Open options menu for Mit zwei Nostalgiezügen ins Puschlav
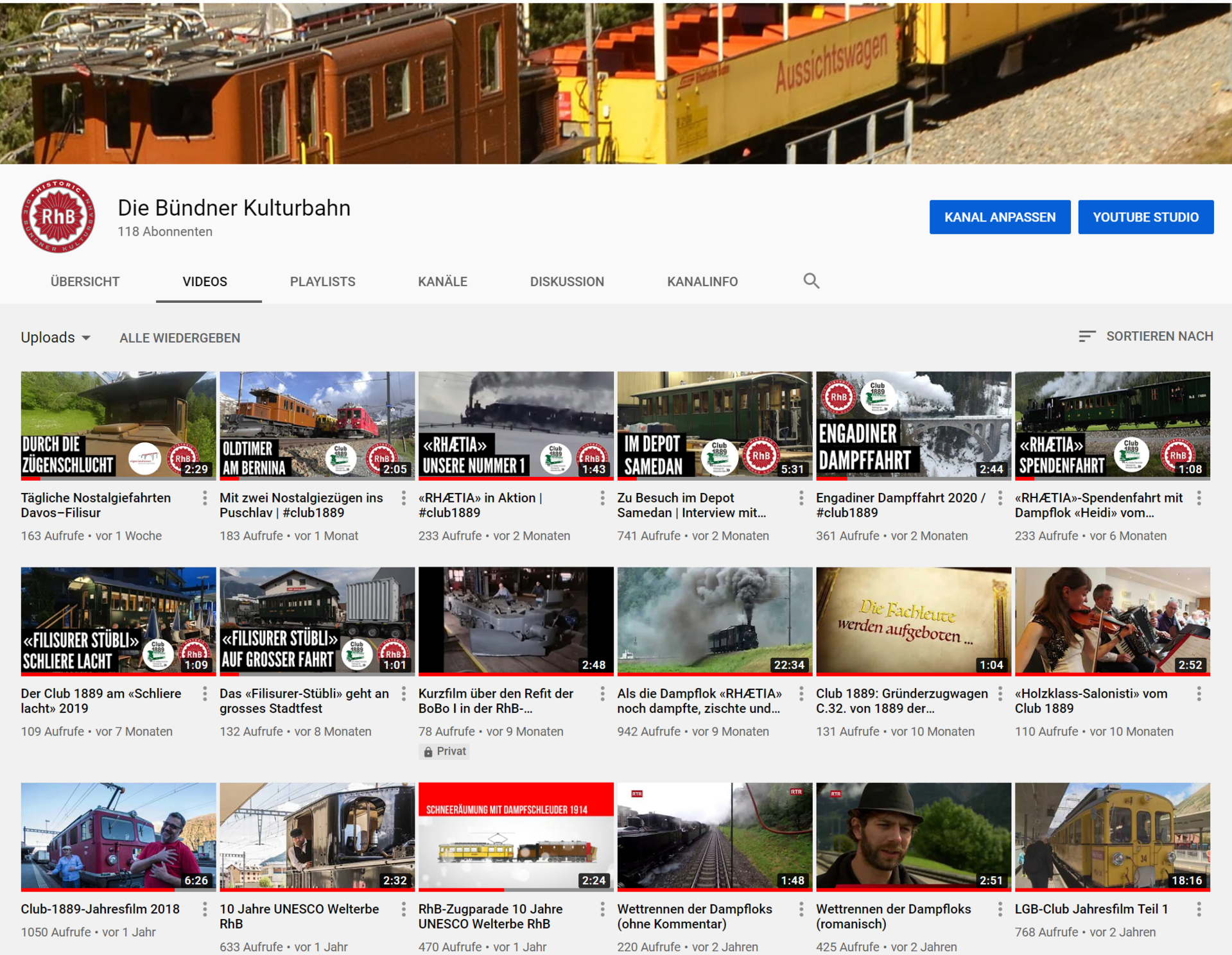1232x955 pixels. coord(403,498)
